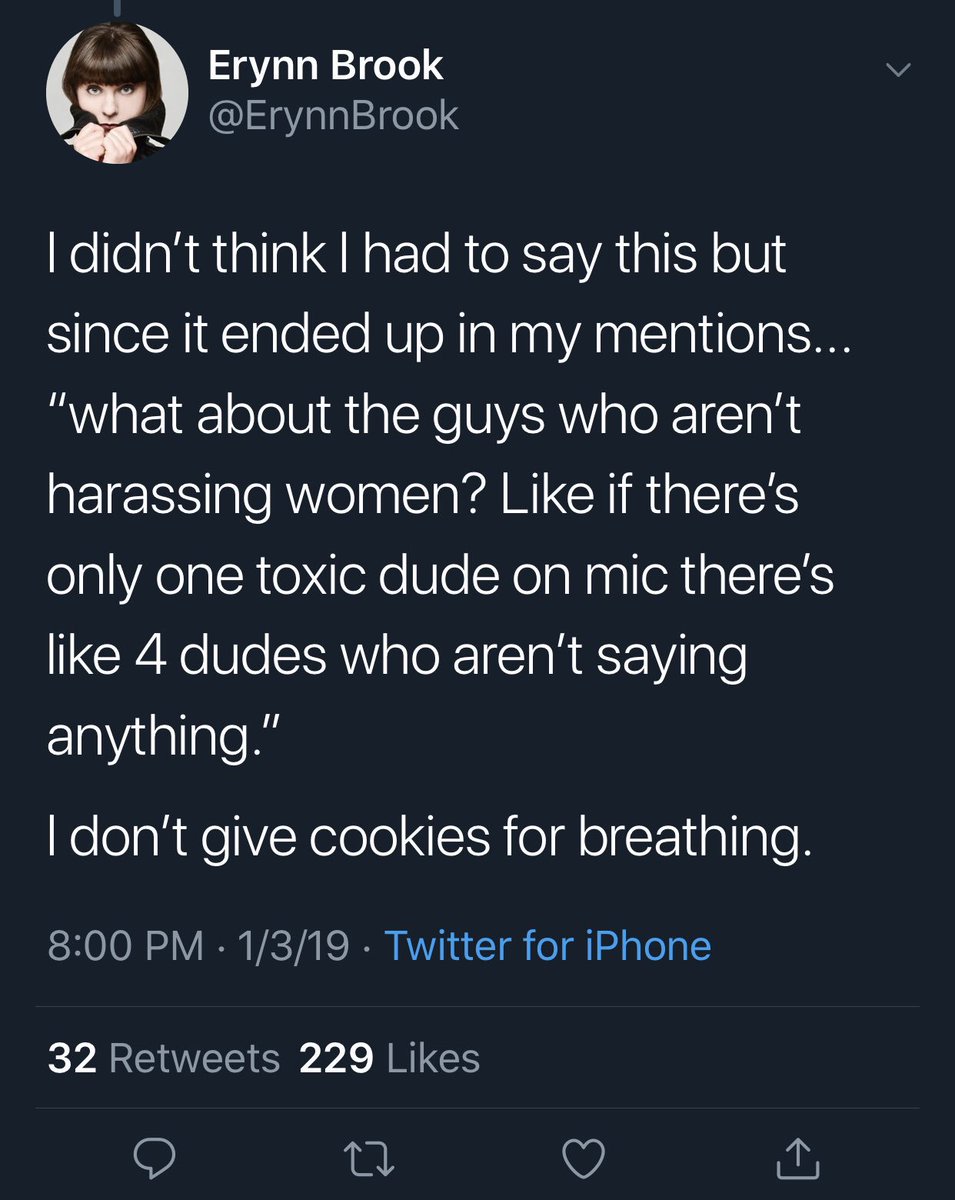955x1200 pixels.
Task: Visit the @ErynnBrook handle
Action: [x=333, y=116]
